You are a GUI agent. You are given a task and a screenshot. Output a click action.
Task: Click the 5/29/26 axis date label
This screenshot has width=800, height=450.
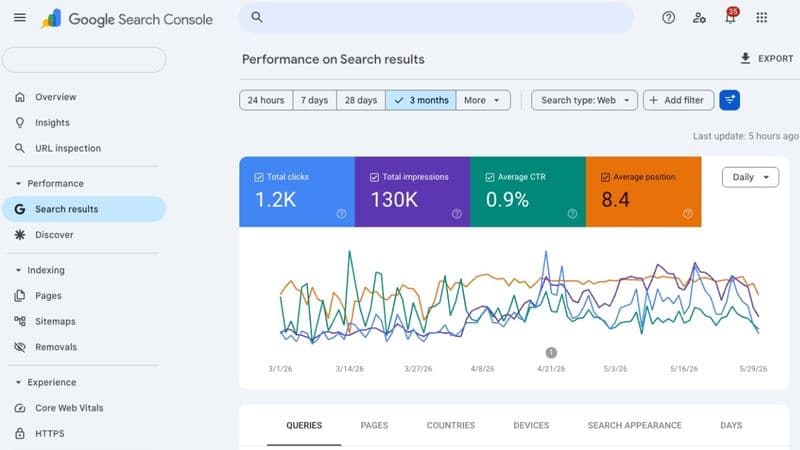click(753, 368)
